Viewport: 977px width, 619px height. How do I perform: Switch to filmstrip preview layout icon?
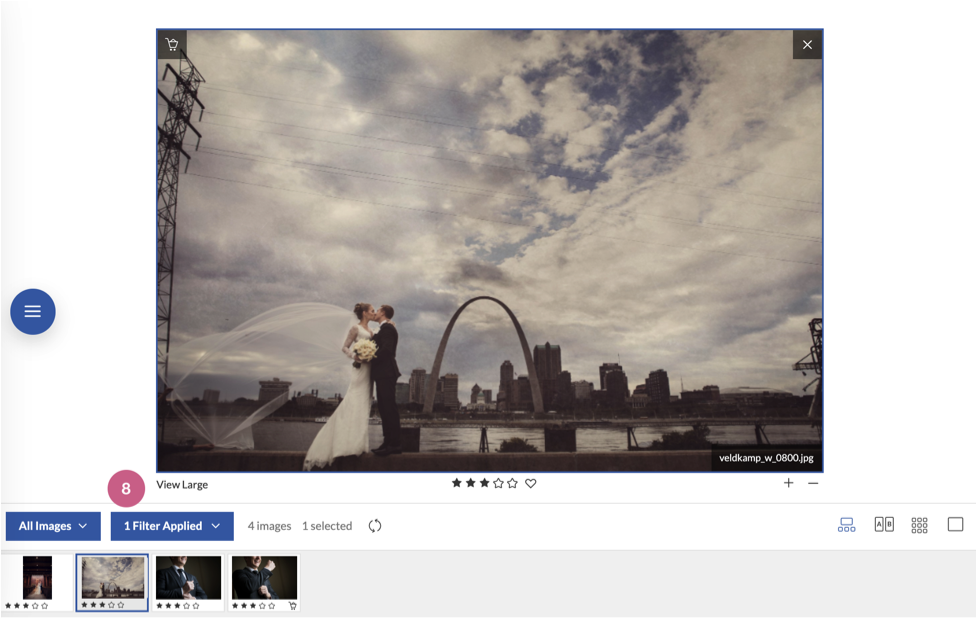(x=846, y=525)
